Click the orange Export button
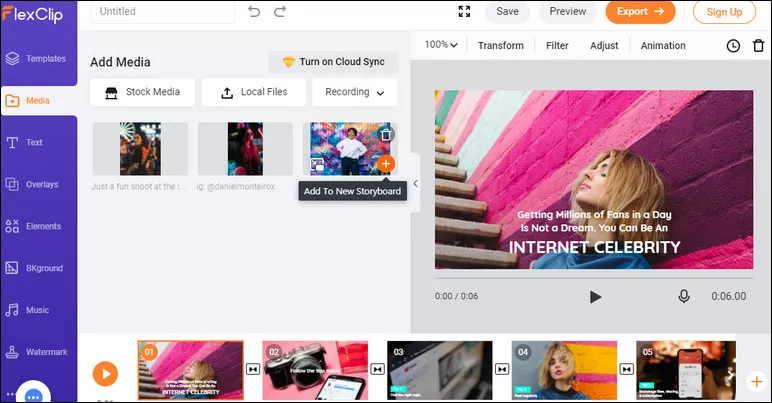 click(640, 11)
